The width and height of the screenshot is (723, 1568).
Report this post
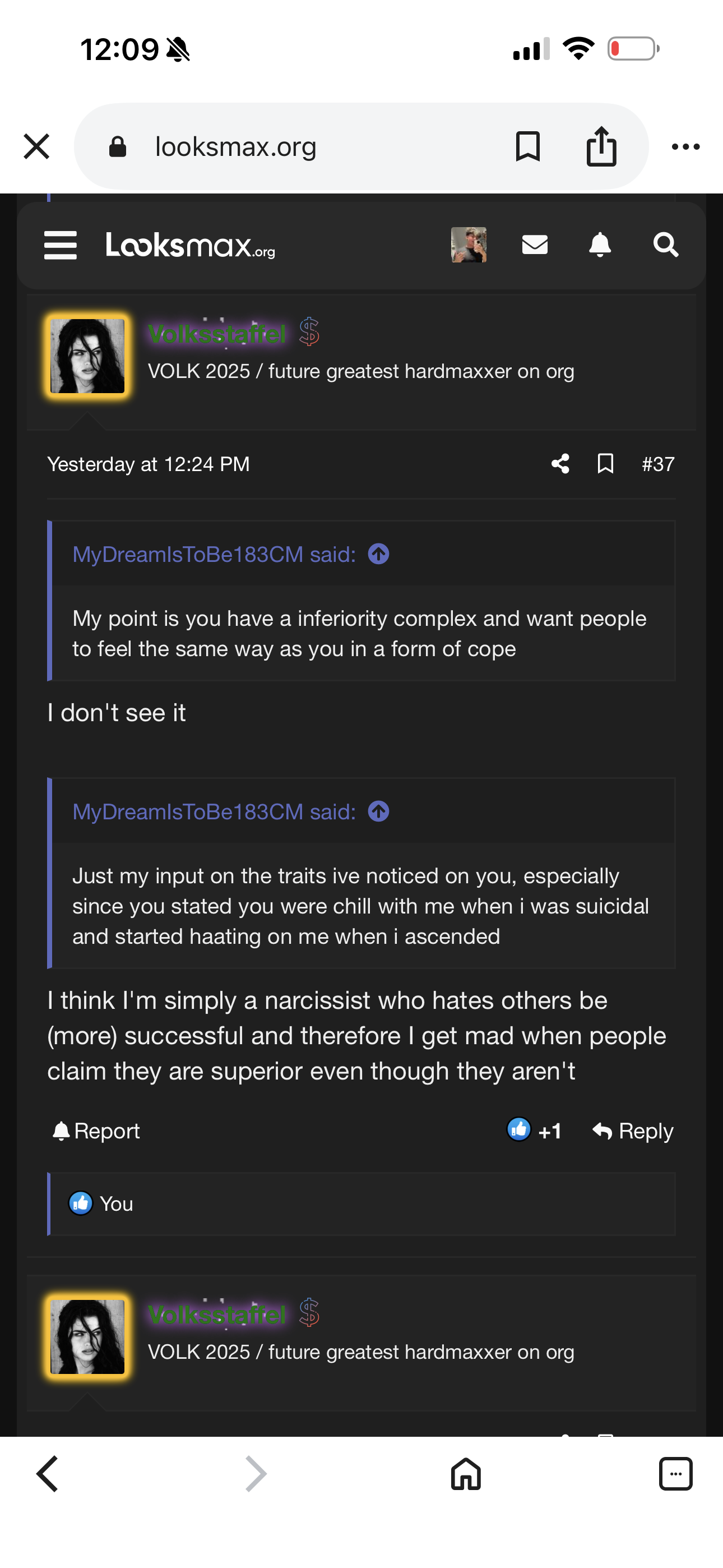(96, 1131)
